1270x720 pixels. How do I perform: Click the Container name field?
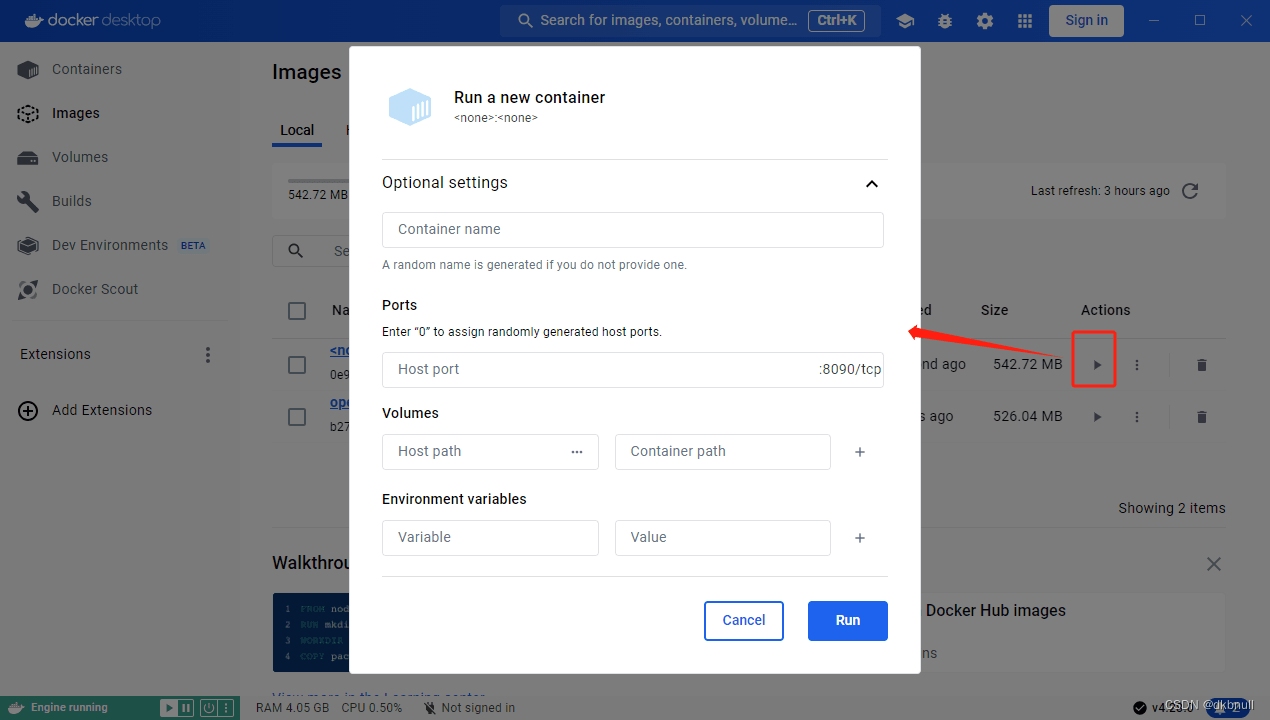(633, 230)
